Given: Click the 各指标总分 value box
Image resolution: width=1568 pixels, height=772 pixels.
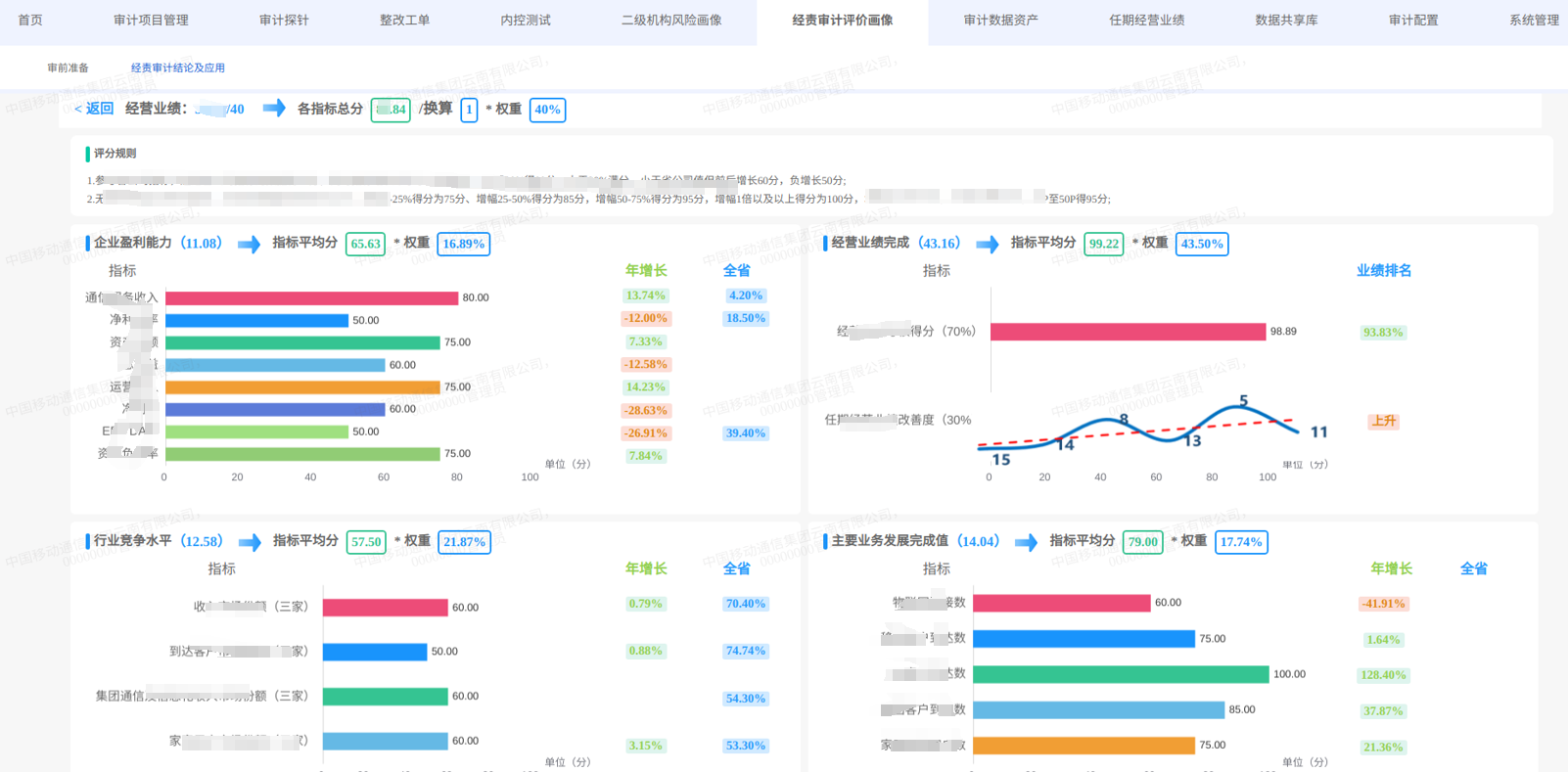Looking at the screenshot, I should coord(391,110).
